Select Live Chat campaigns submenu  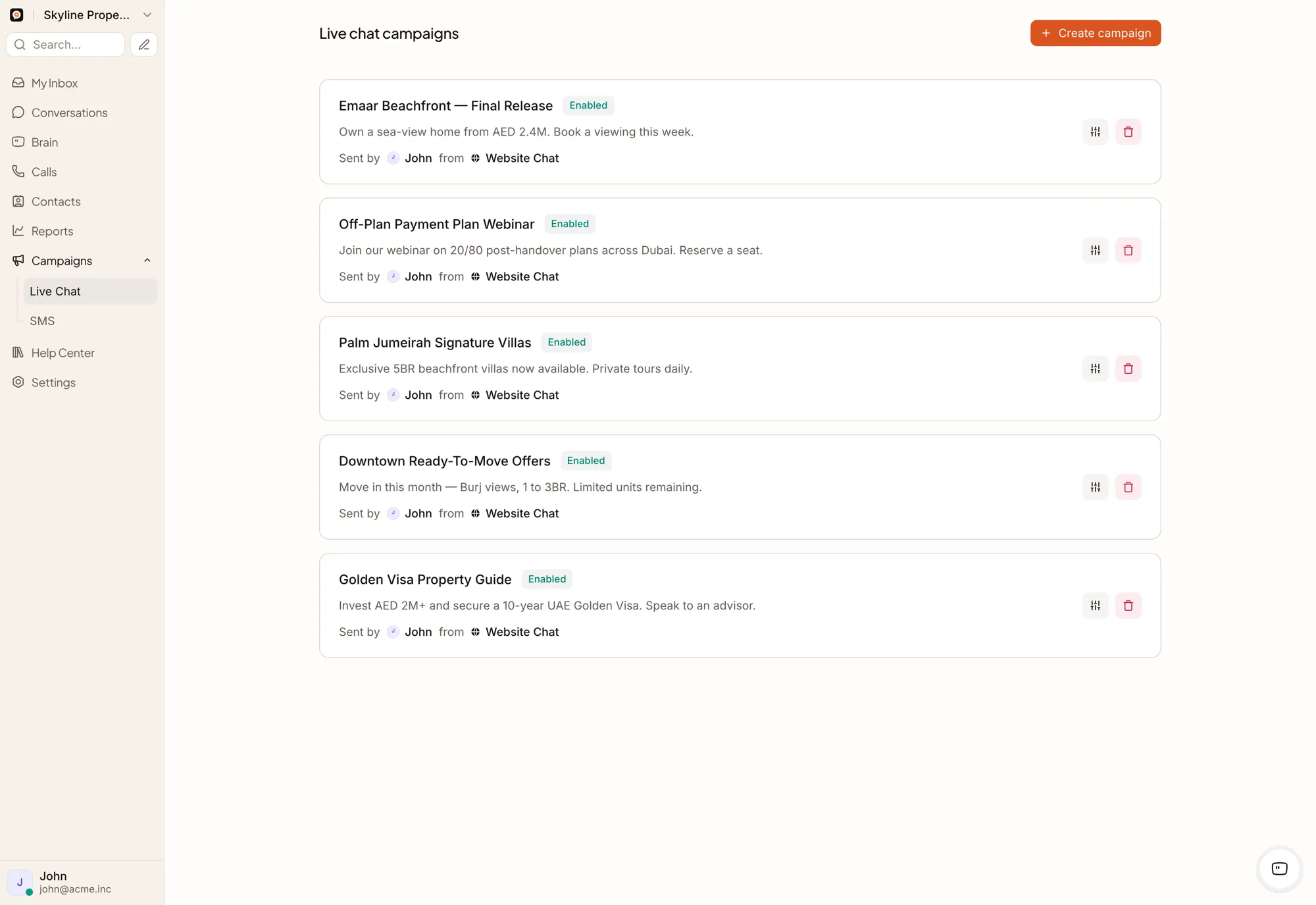[x=90, y=291]
